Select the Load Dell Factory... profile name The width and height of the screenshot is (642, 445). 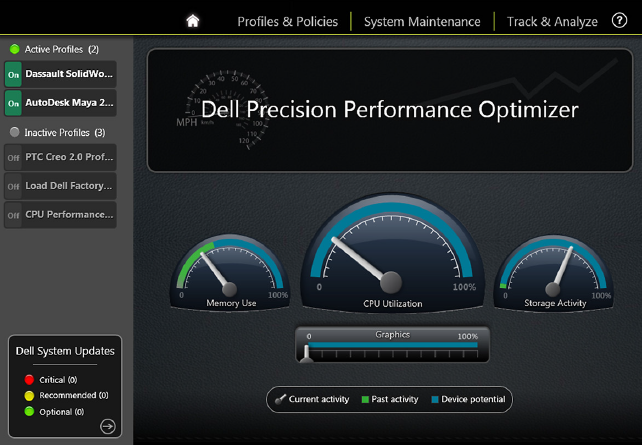point(68,185)
